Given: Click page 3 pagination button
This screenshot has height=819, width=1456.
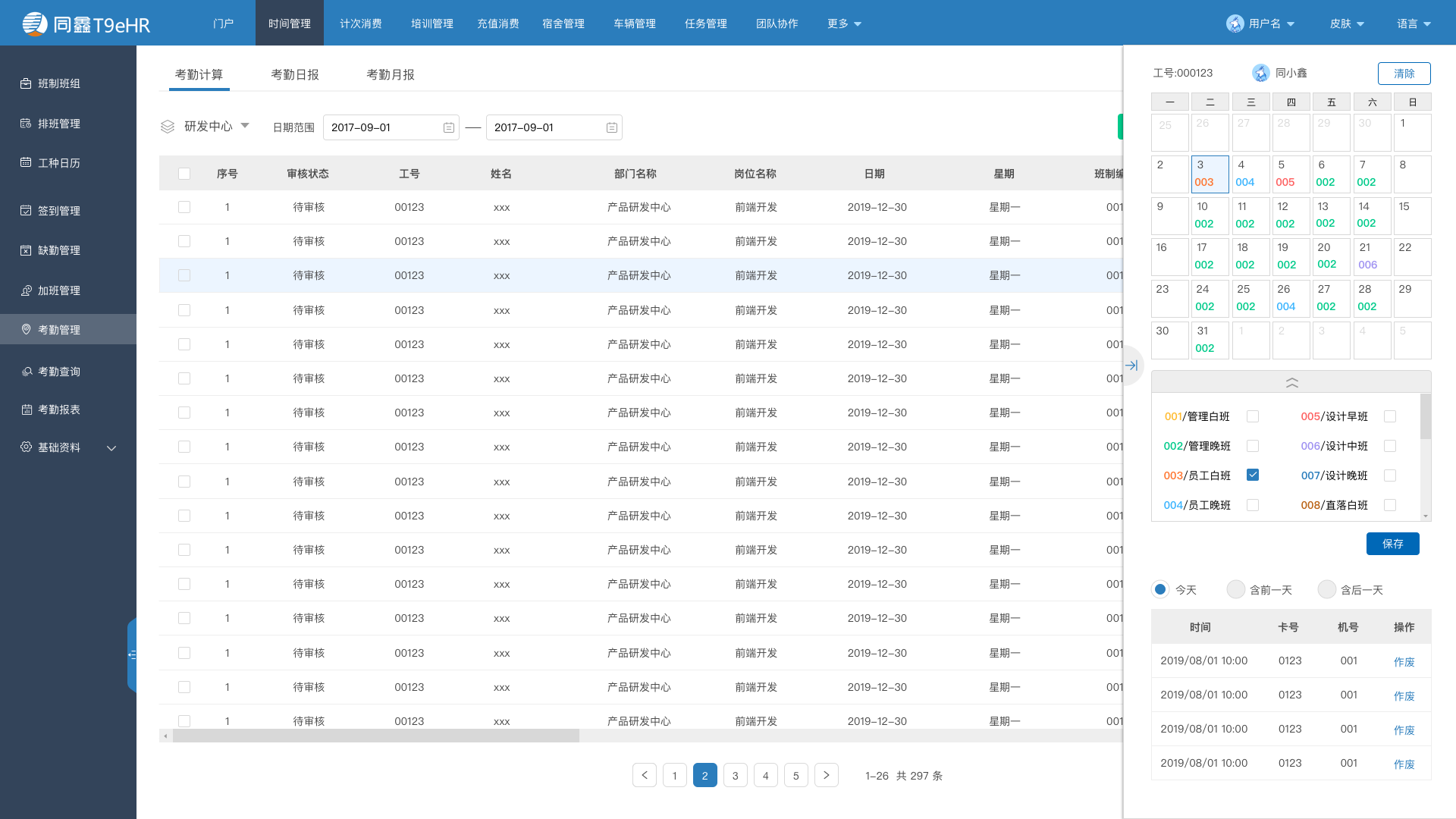Looking at the screenshot, I should tap(735, 775).
